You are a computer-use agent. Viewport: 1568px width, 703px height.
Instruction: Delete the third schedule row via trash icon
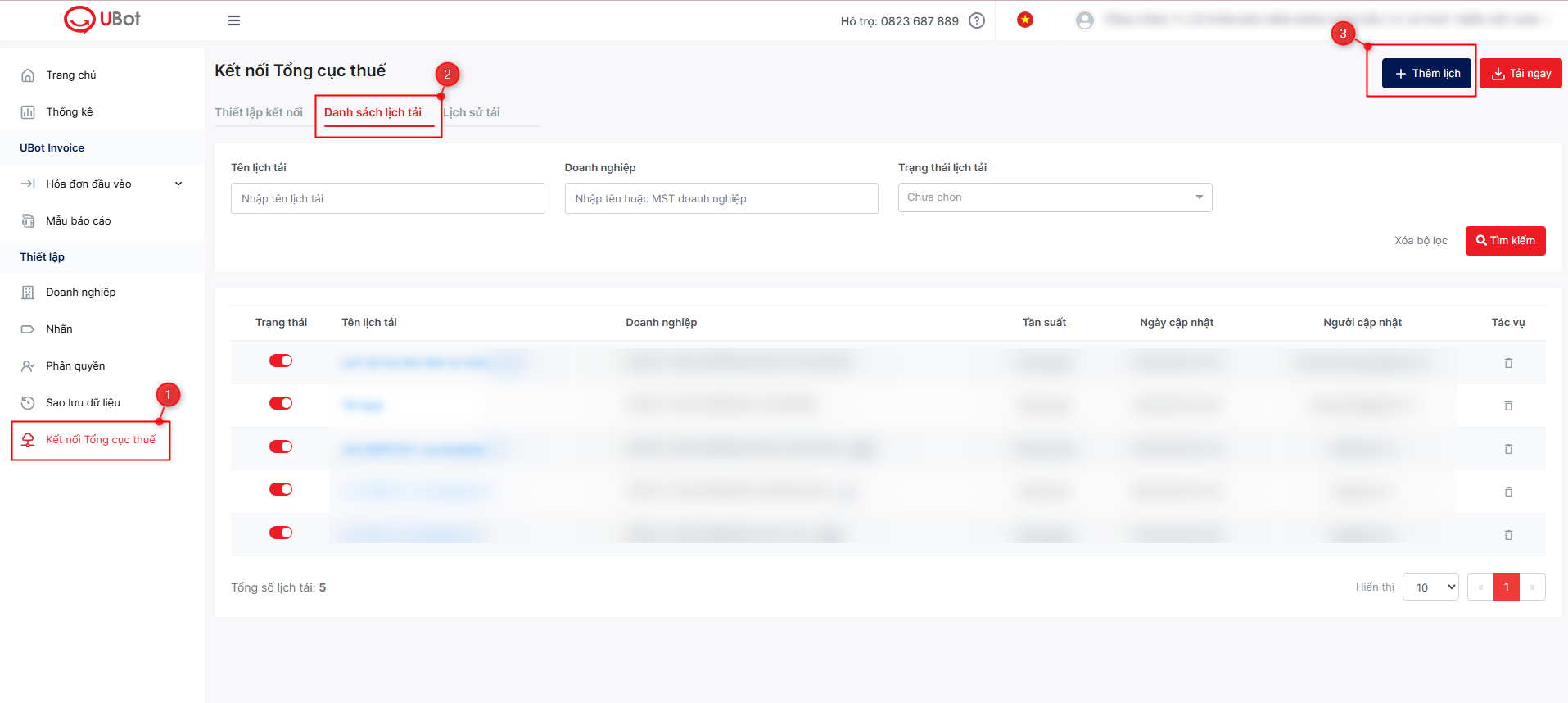1508,449
